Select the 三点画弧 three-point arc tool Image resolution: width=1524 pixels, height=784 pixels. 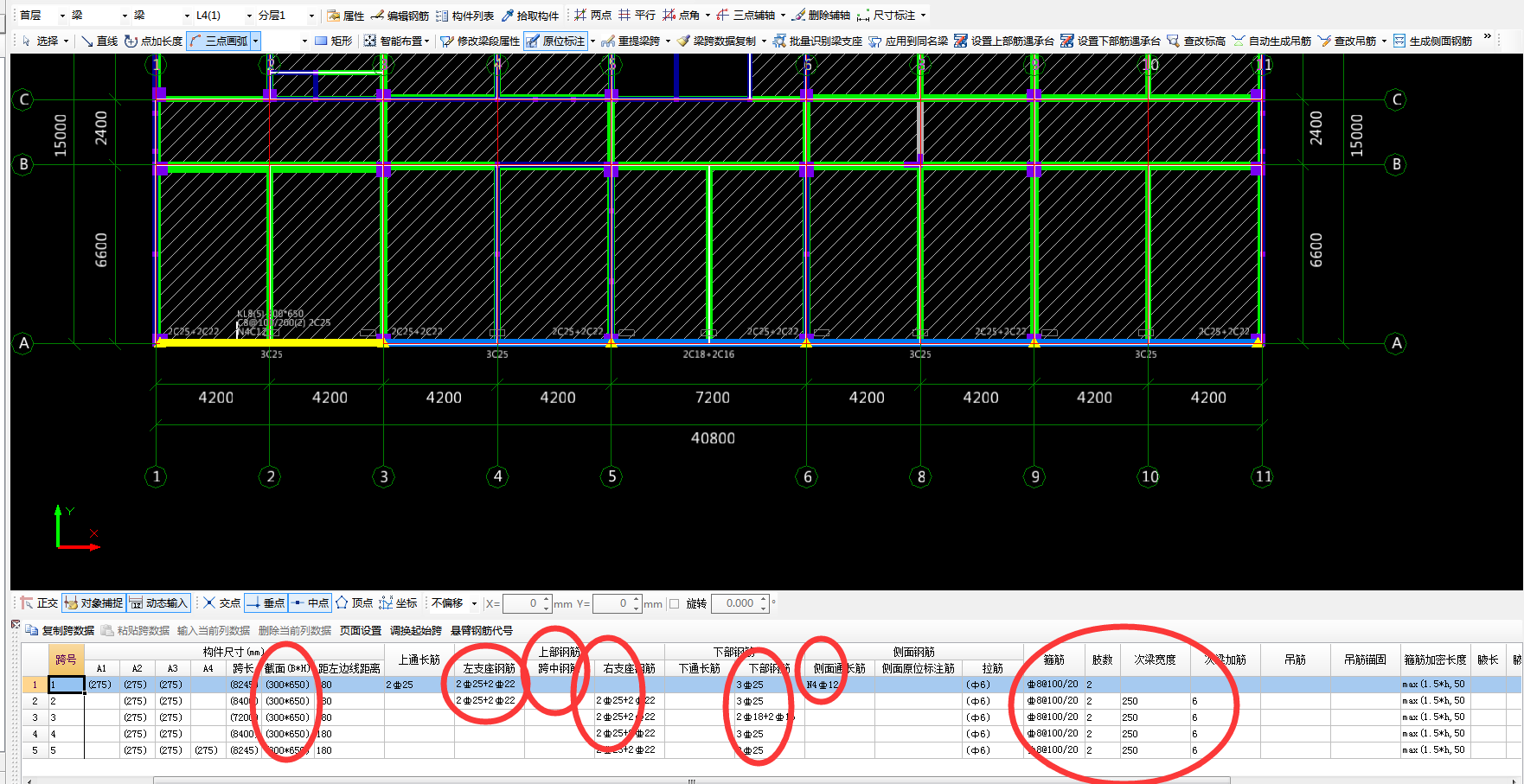click(x=218, y=41)
